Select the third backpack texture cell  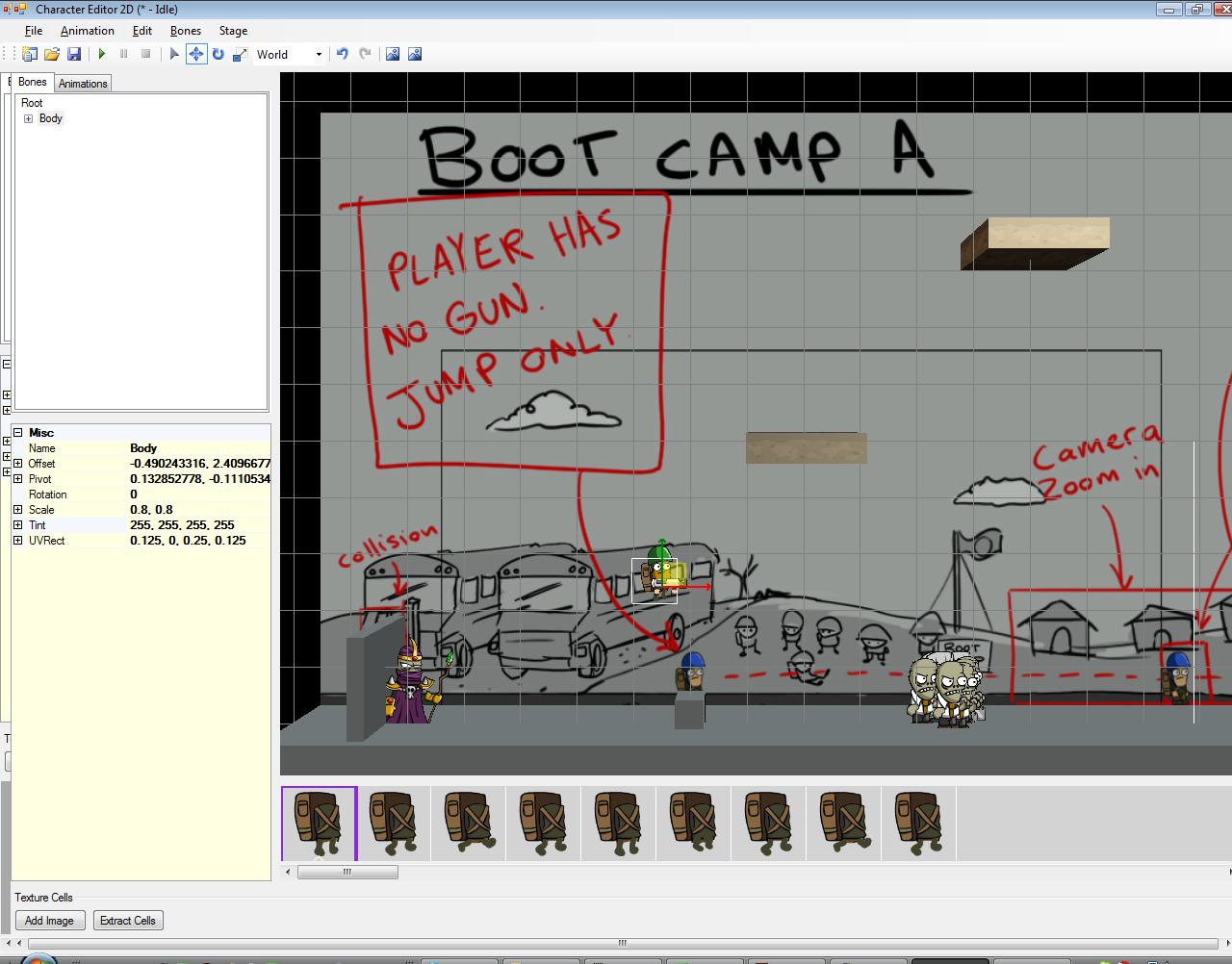(x=469, y=824)
